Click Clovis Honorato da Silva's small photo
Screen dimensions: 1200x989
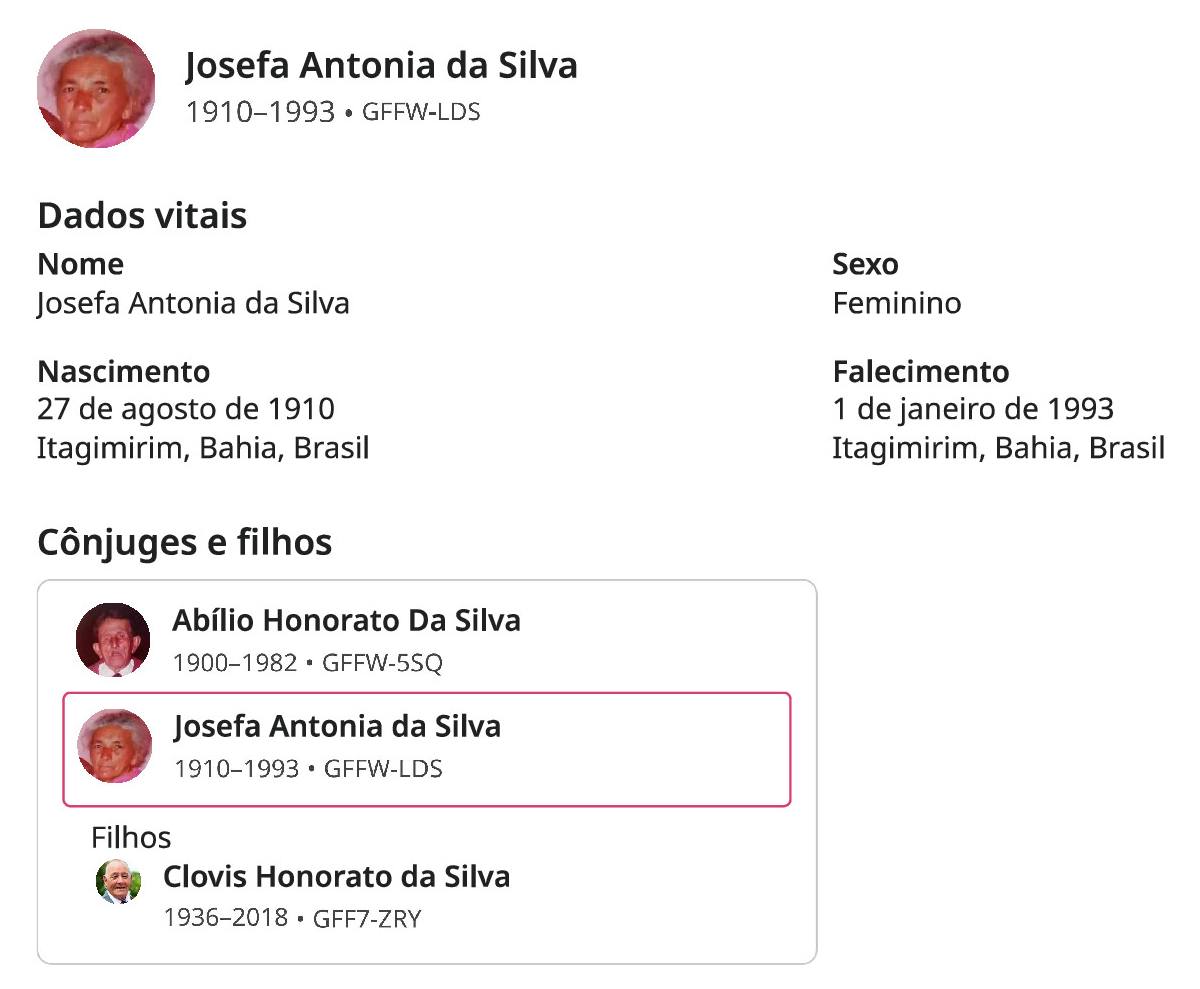pyautogui.click(x=118, y=881)
